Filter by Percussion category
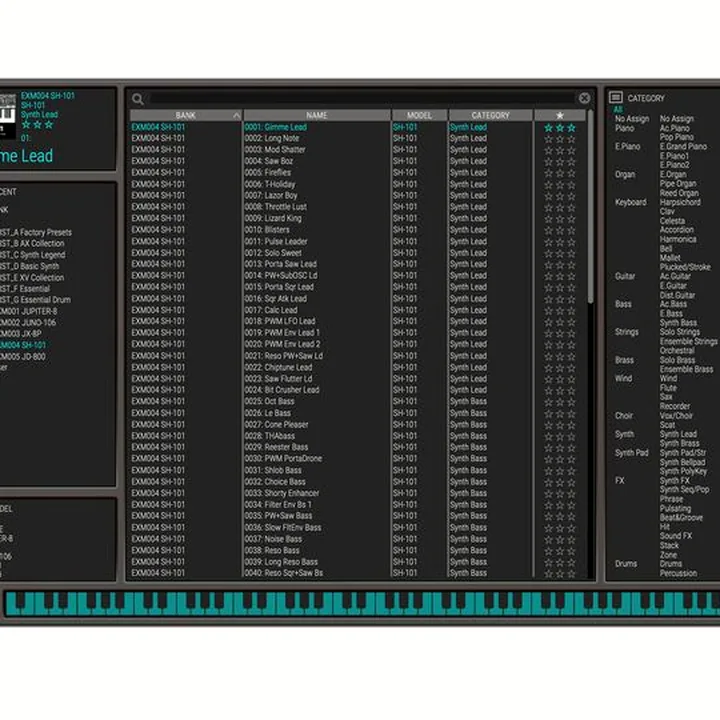The width and height of the screenshot is (720, 720). (678, 573)
